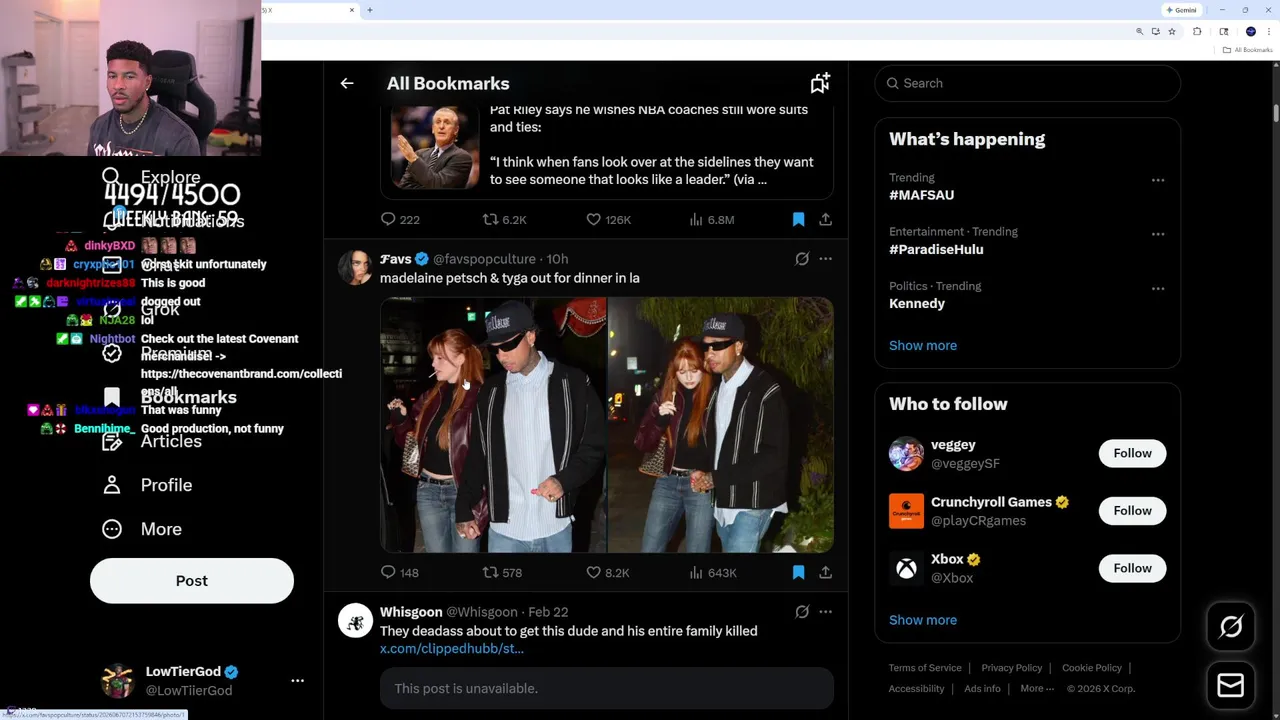
Task: Open more options on Favs post
Action: [825, 259]
